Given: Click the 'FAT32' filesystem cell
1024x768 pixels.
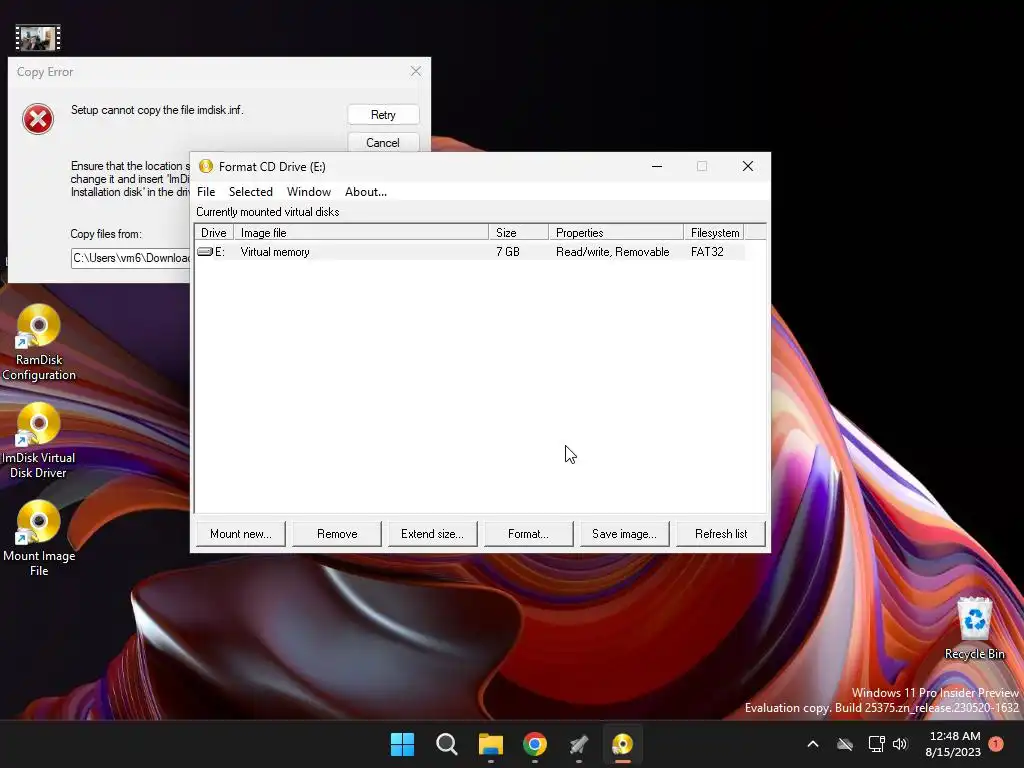Looking at the screenshot, I should (x=707, y=251).
